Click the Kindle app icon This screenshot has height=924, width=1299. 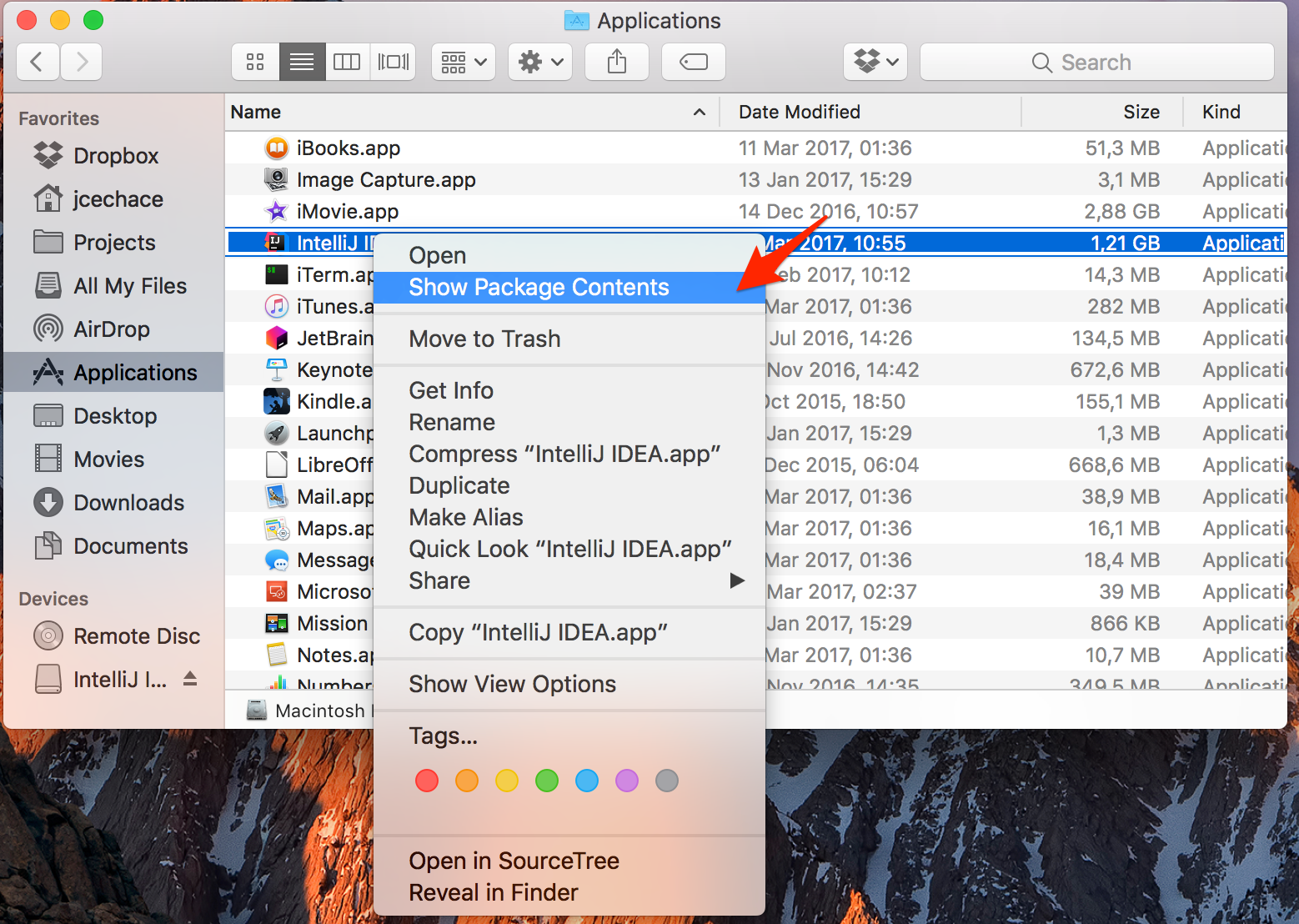pyautogui.click(x=277, y=401)
